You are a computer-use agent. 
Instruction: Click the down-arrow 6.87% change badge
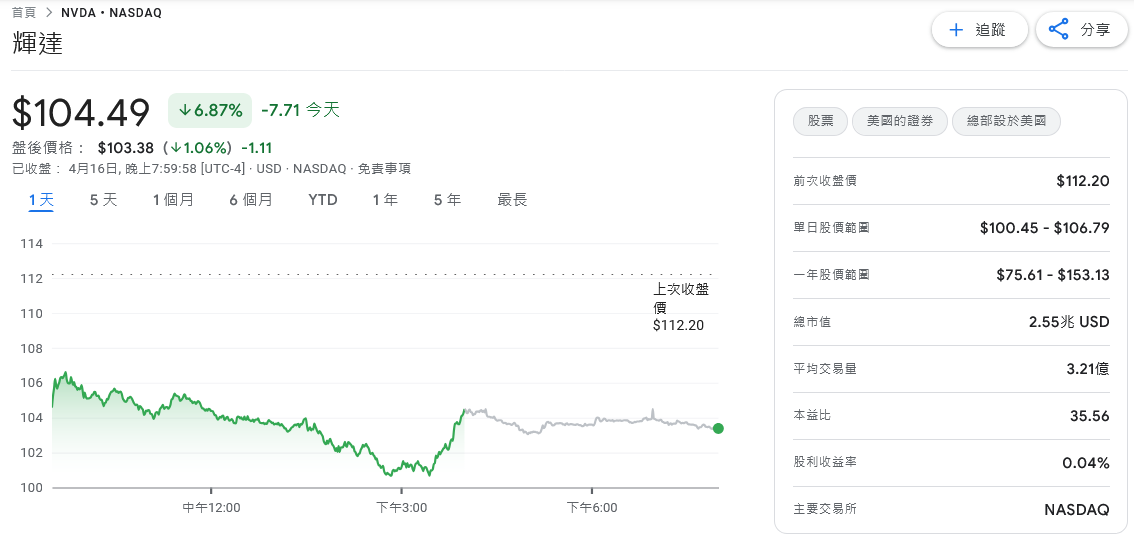(210, 111)
